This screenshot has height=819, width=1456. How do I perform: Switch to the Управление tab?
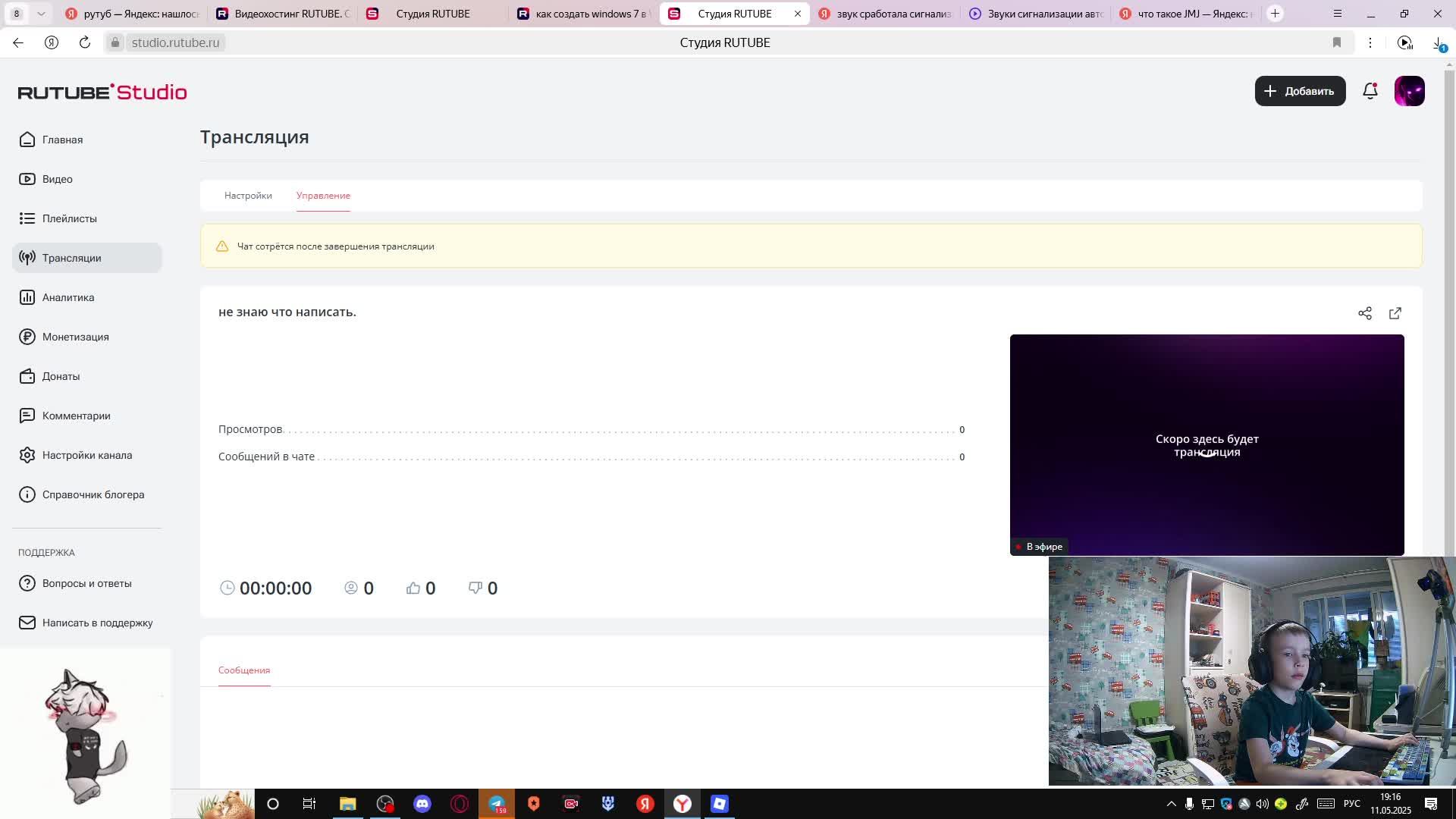pyautogui.click(x=323, y=196)
